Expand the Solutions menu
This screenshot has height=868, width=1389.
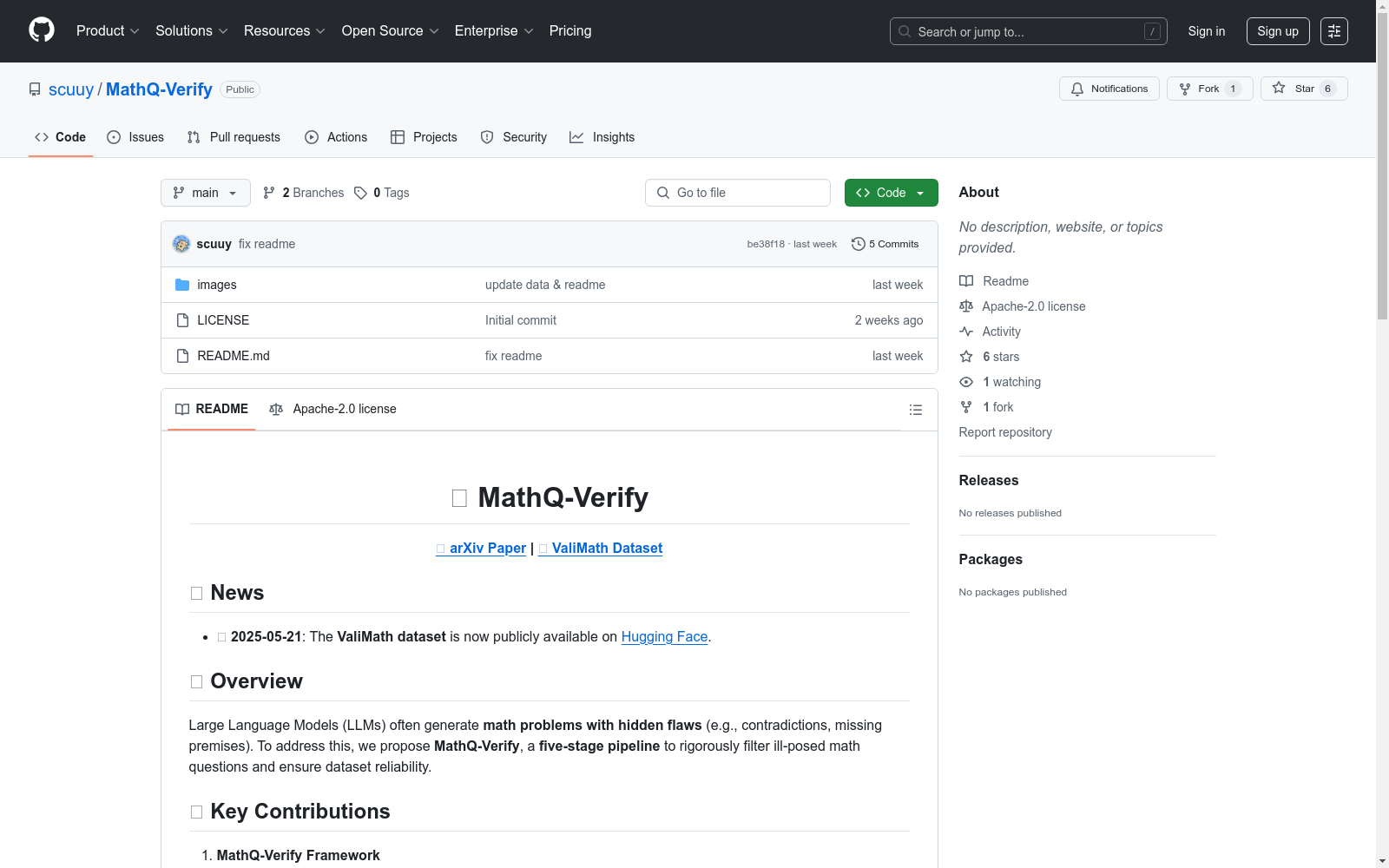192,31
